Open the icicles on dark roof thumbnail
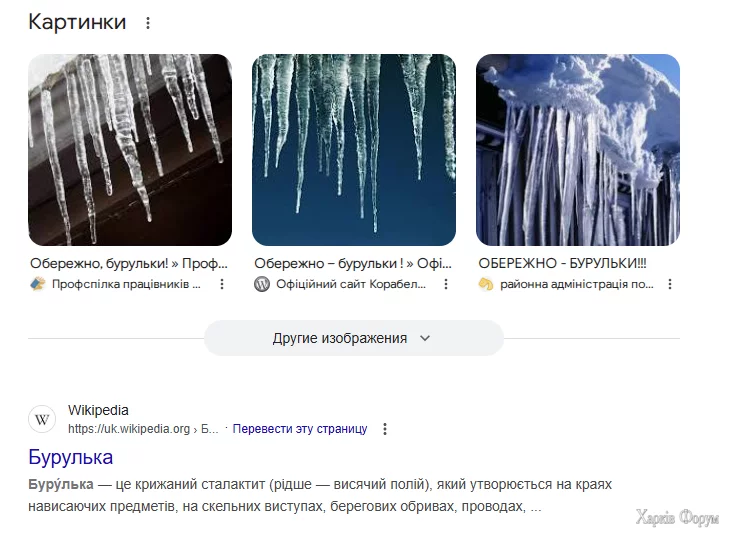Screen dimensions: 730x534 pos(130,150)
